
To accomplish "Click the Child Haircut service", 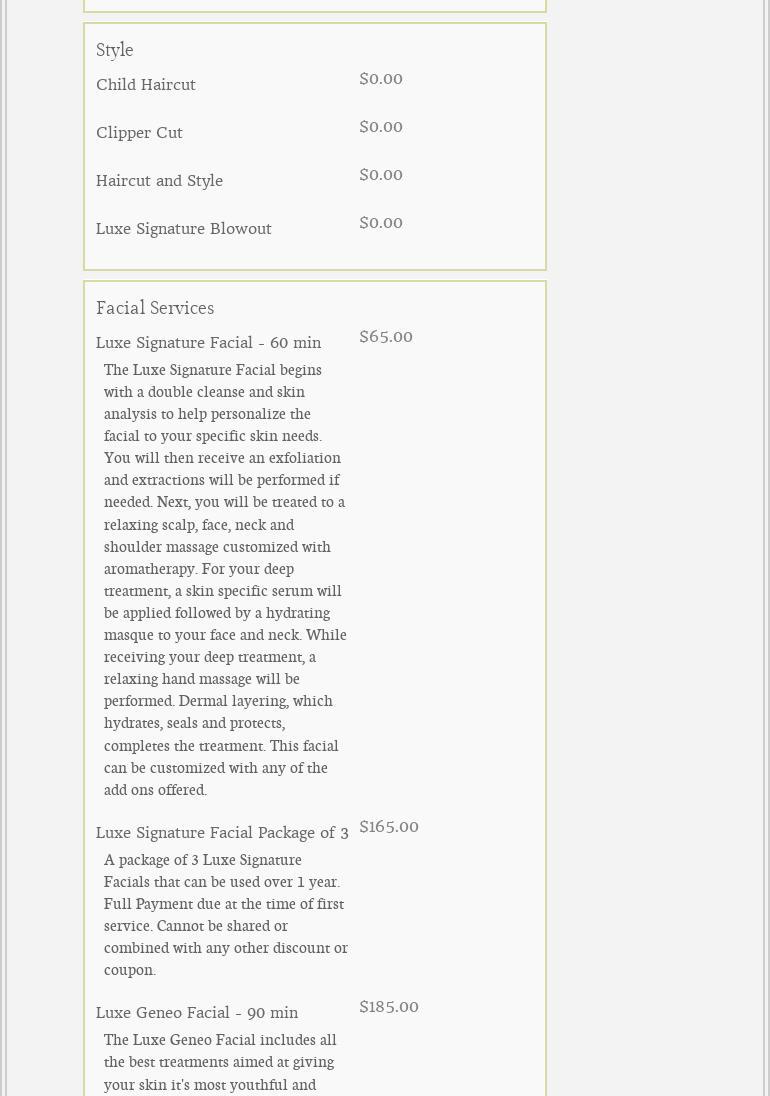I will point(146,85).
